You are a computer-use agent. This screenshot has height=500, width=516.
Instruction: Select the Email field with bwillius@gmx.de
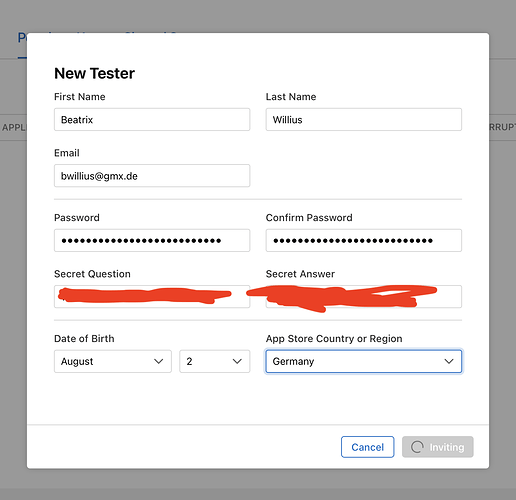[x=152, y=176]
